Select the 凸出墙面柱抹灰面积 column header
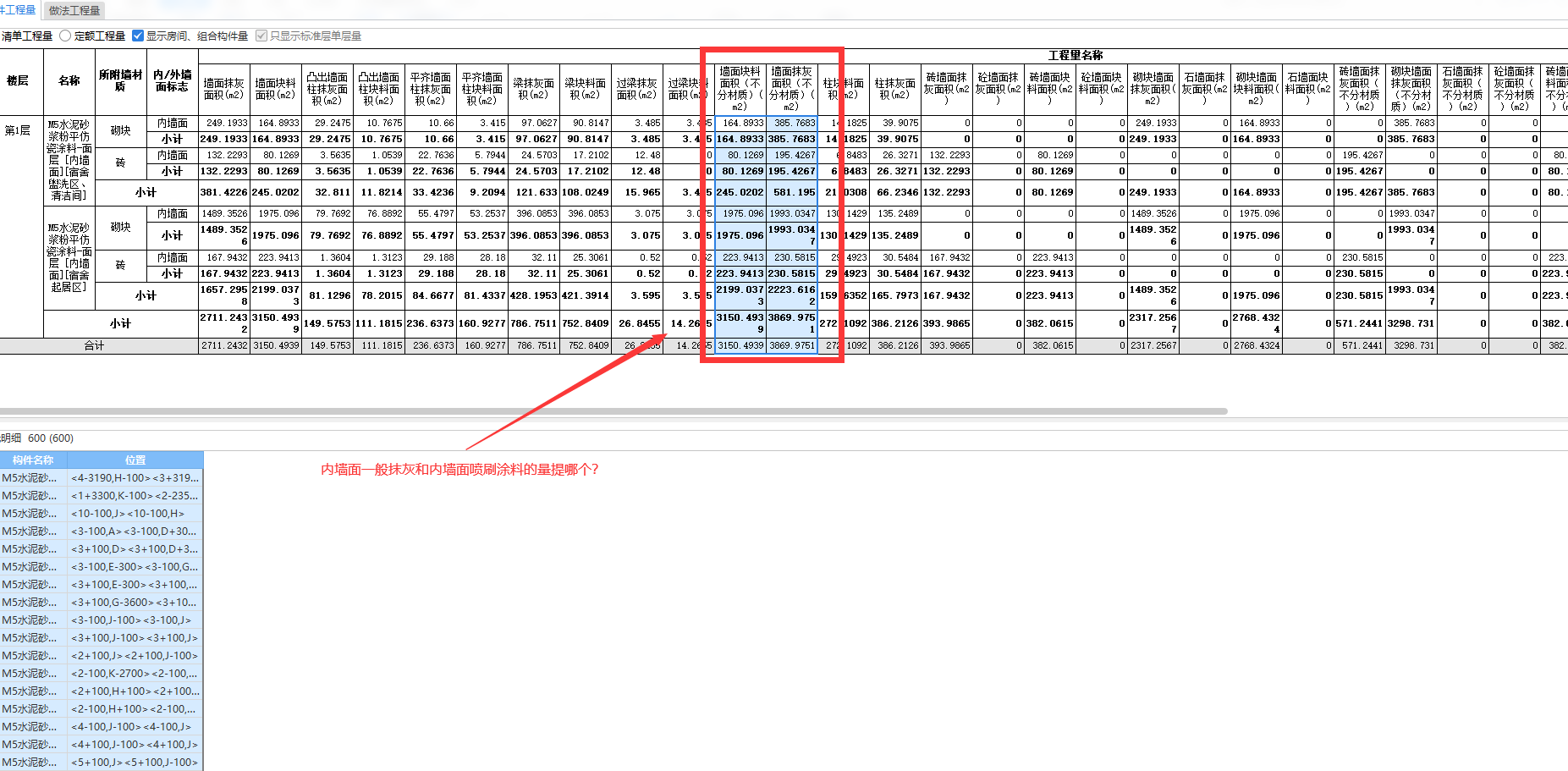 pyautogui.click(x=327, y=89)
